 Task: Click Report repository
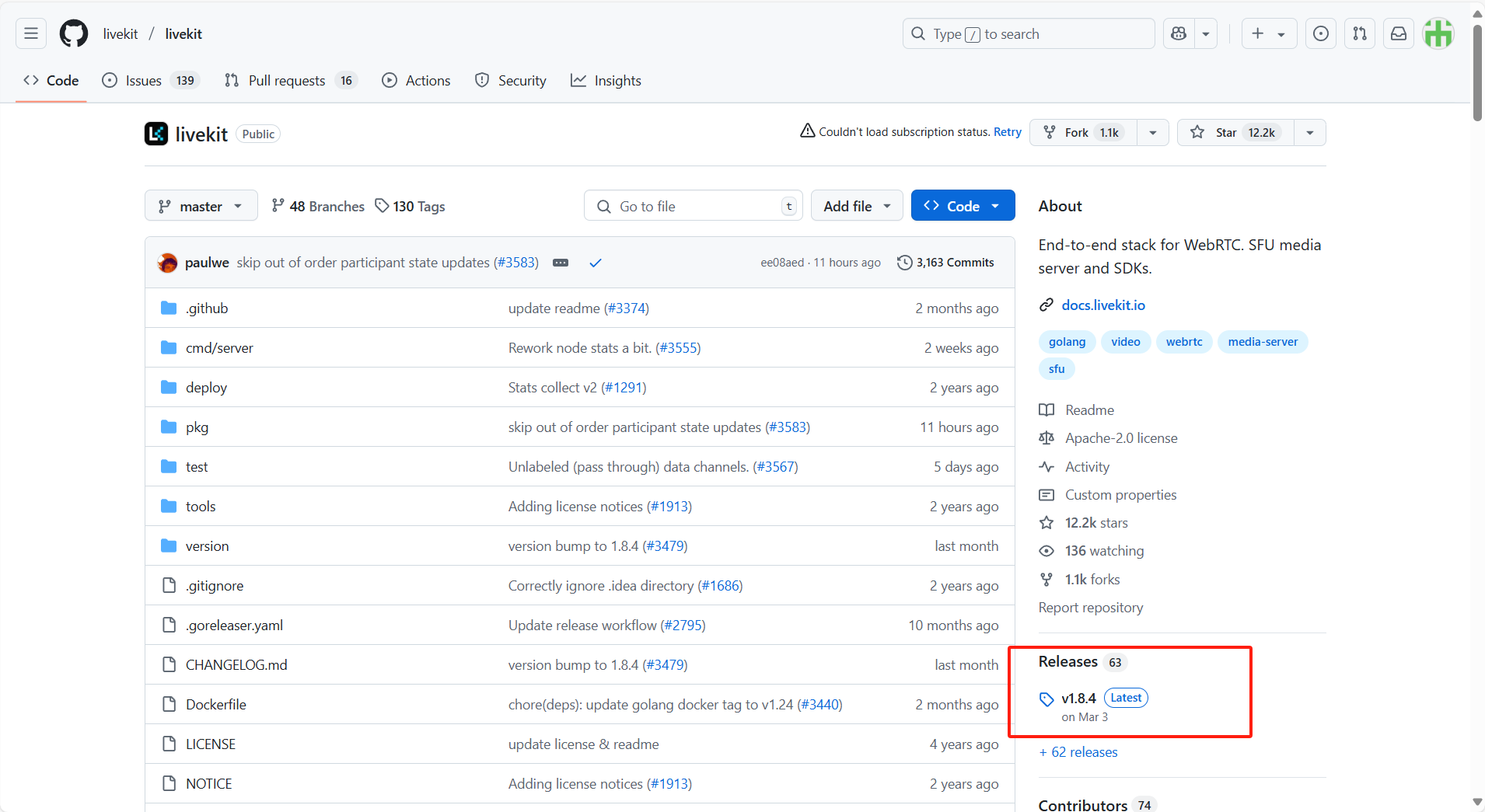tap(1091, 608)
